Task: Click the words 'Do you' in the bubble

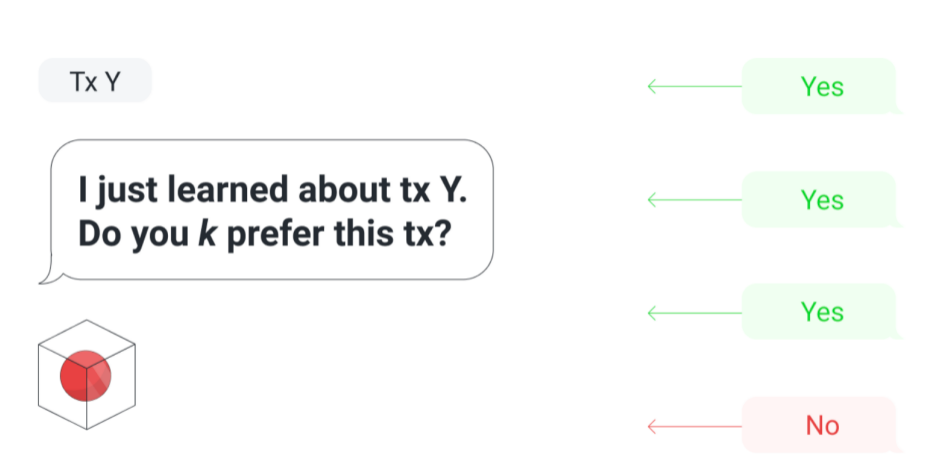Action: pyautogui.click(x=134, y=235)
